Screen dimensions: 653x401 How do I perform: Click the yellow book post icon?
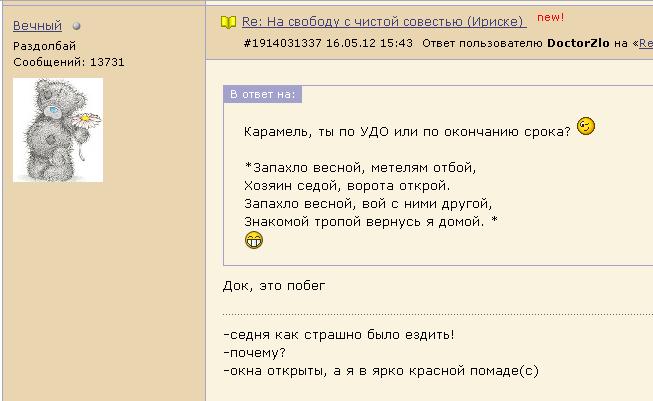click(228, 22)
